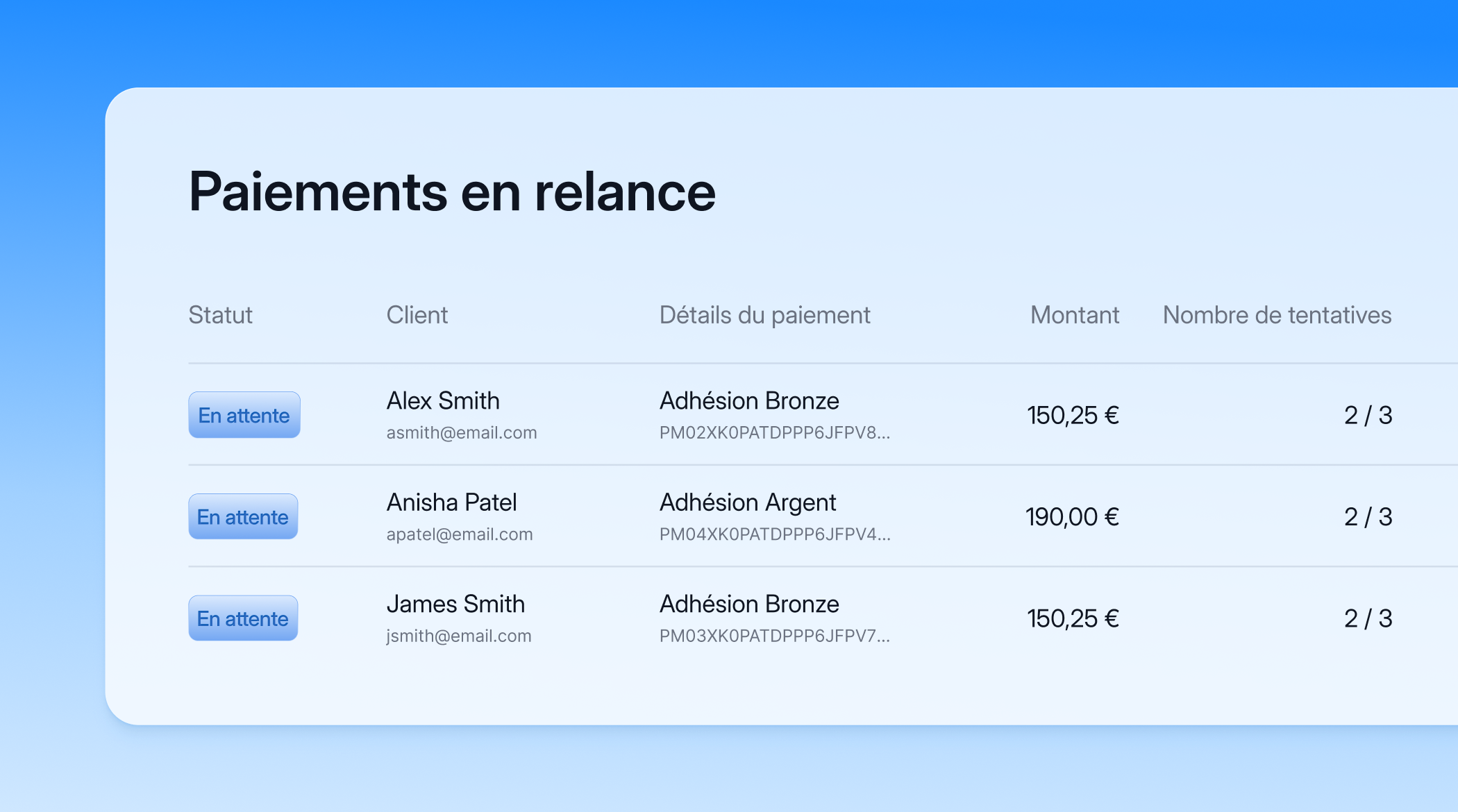1458x812 pixels.
Task: Click the 2 / 3 attempts for Anisha Patel
Action: pyautogui.click(x=1368, y=516)
